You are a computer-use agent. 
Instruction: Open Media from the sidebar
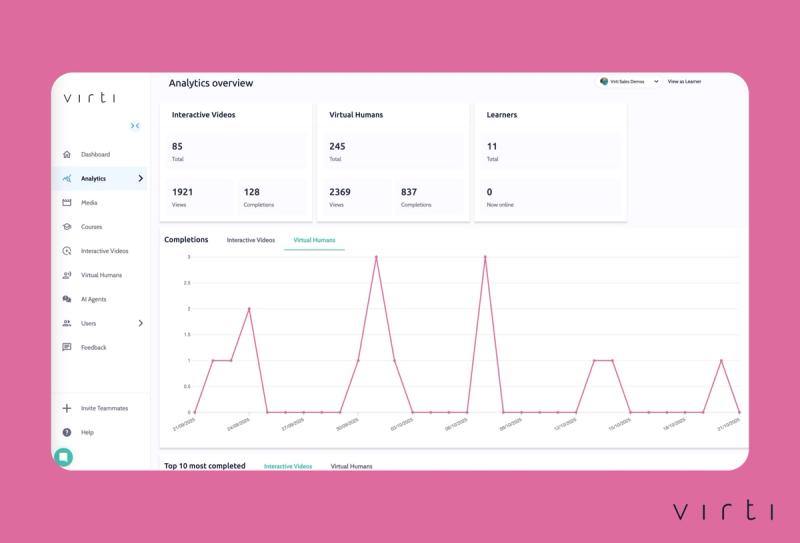point(89,203)
